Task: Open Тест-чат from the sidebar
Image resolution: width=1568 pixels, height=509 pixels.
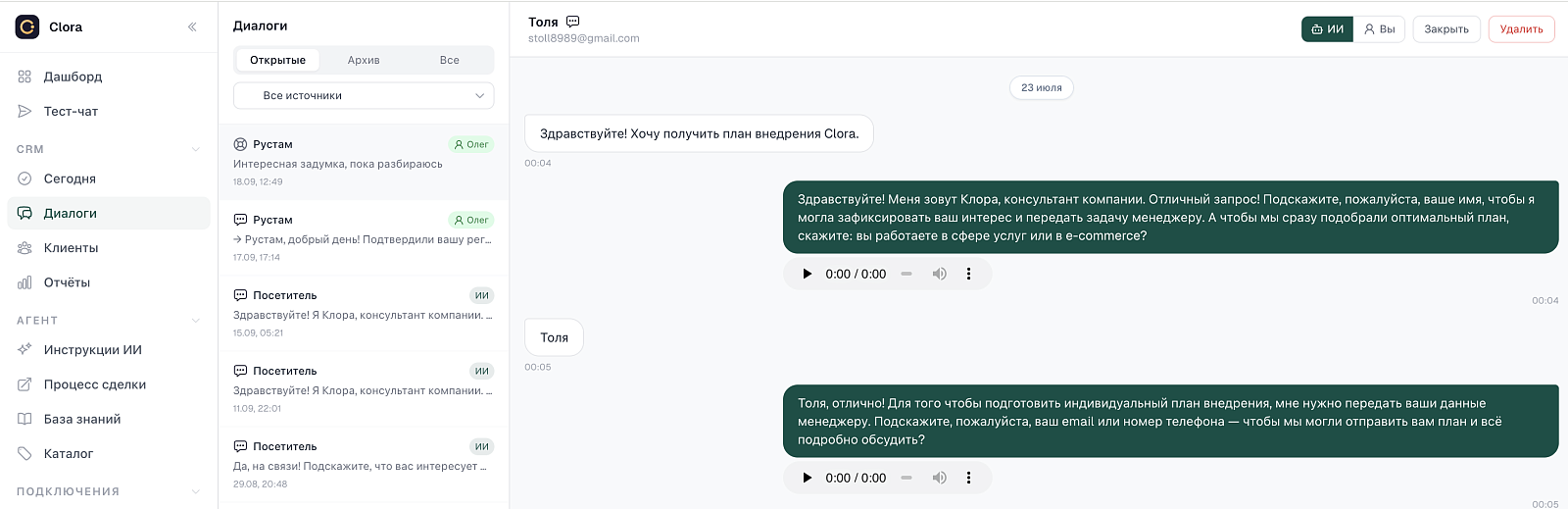Action: pyautogui.click(x=109, y=111)
